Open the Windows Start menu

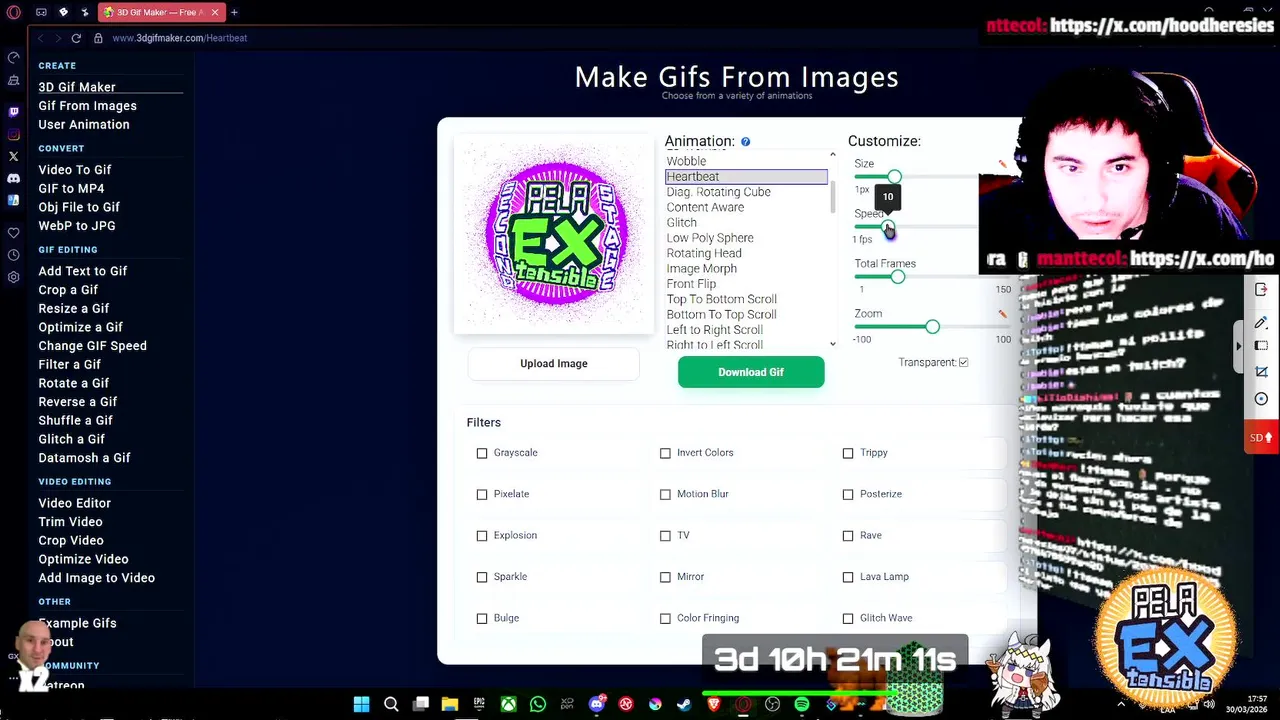(x=361, y=704)
